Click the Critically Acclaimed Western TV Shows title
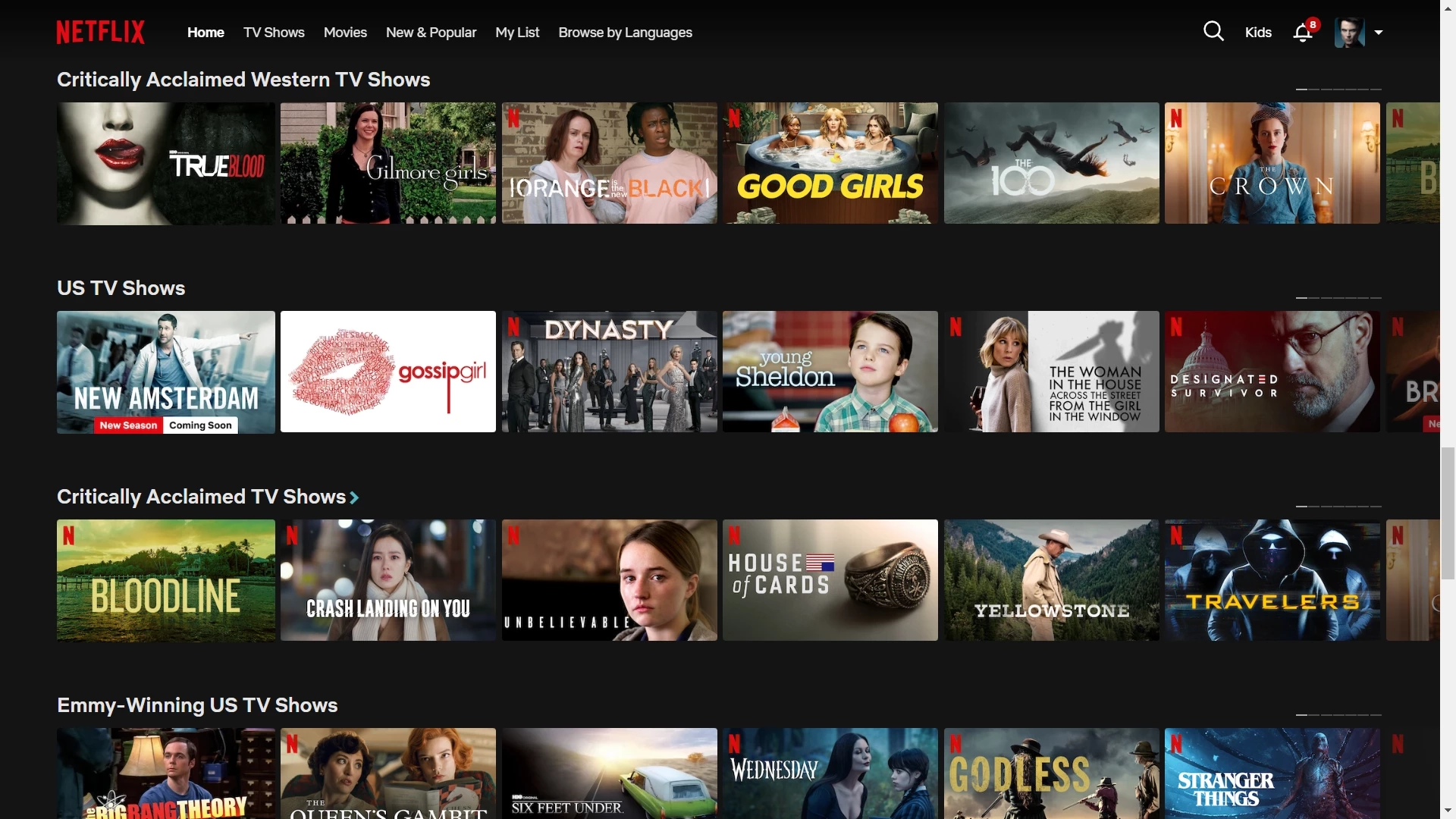This screenshot has width=1456, height=819. (243, 80)
